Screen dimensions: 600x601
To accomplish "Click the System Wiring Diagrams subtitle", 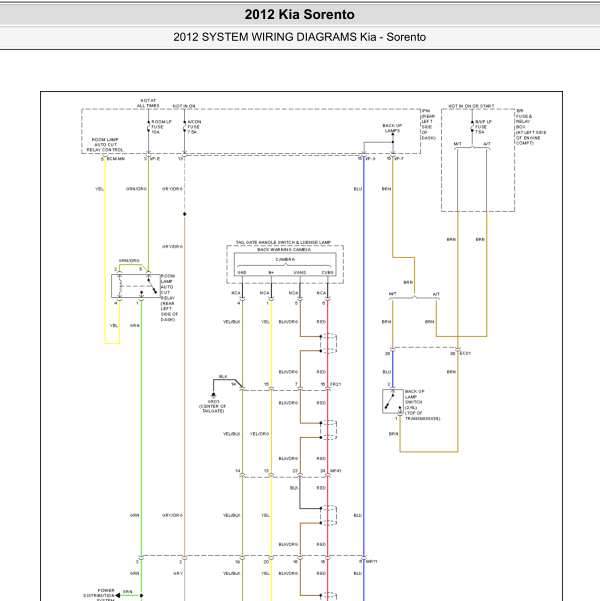I will 299,37.
